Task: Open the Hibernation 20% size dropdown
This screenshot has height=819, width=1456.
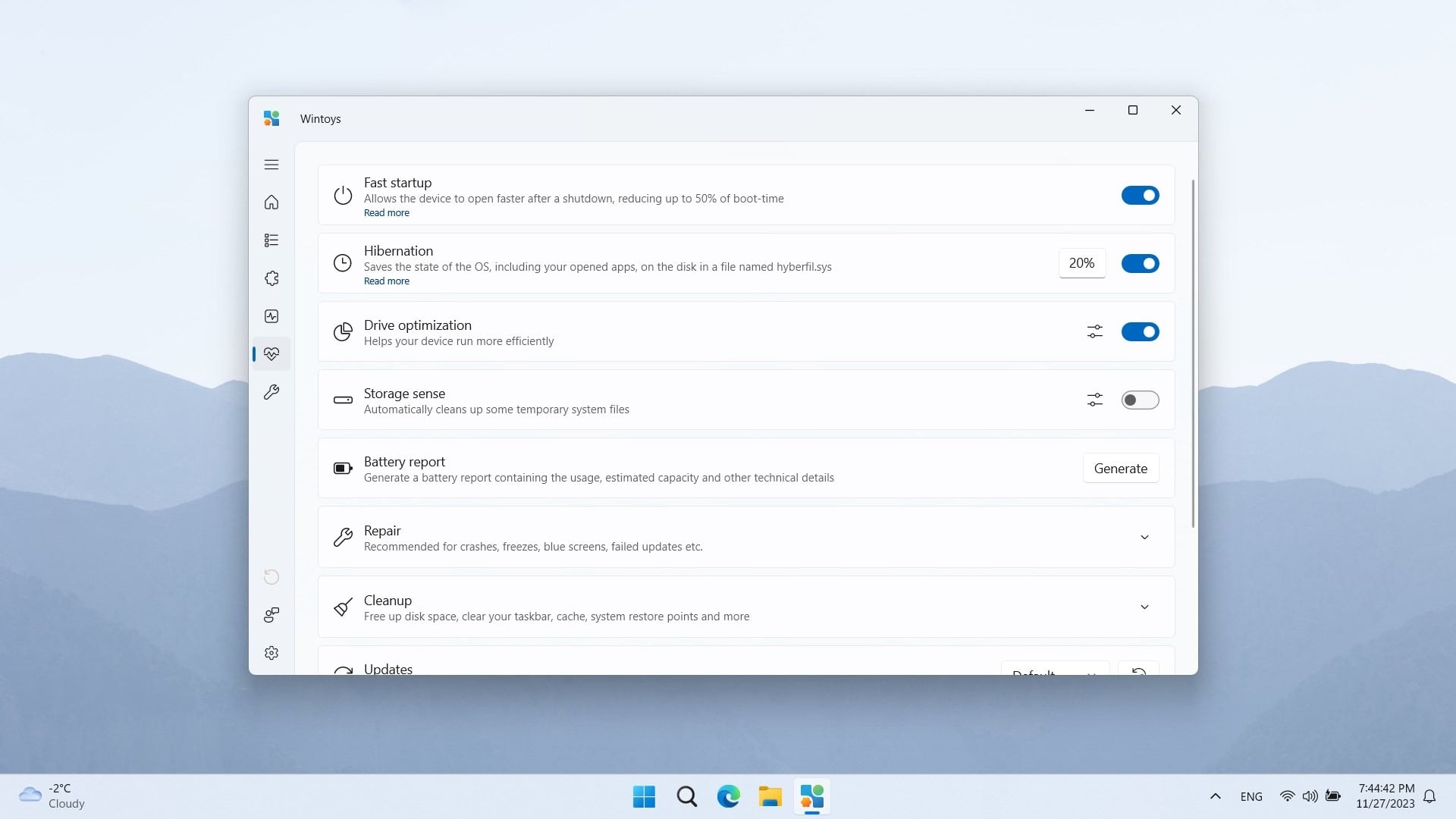Action: (1081, 263)
